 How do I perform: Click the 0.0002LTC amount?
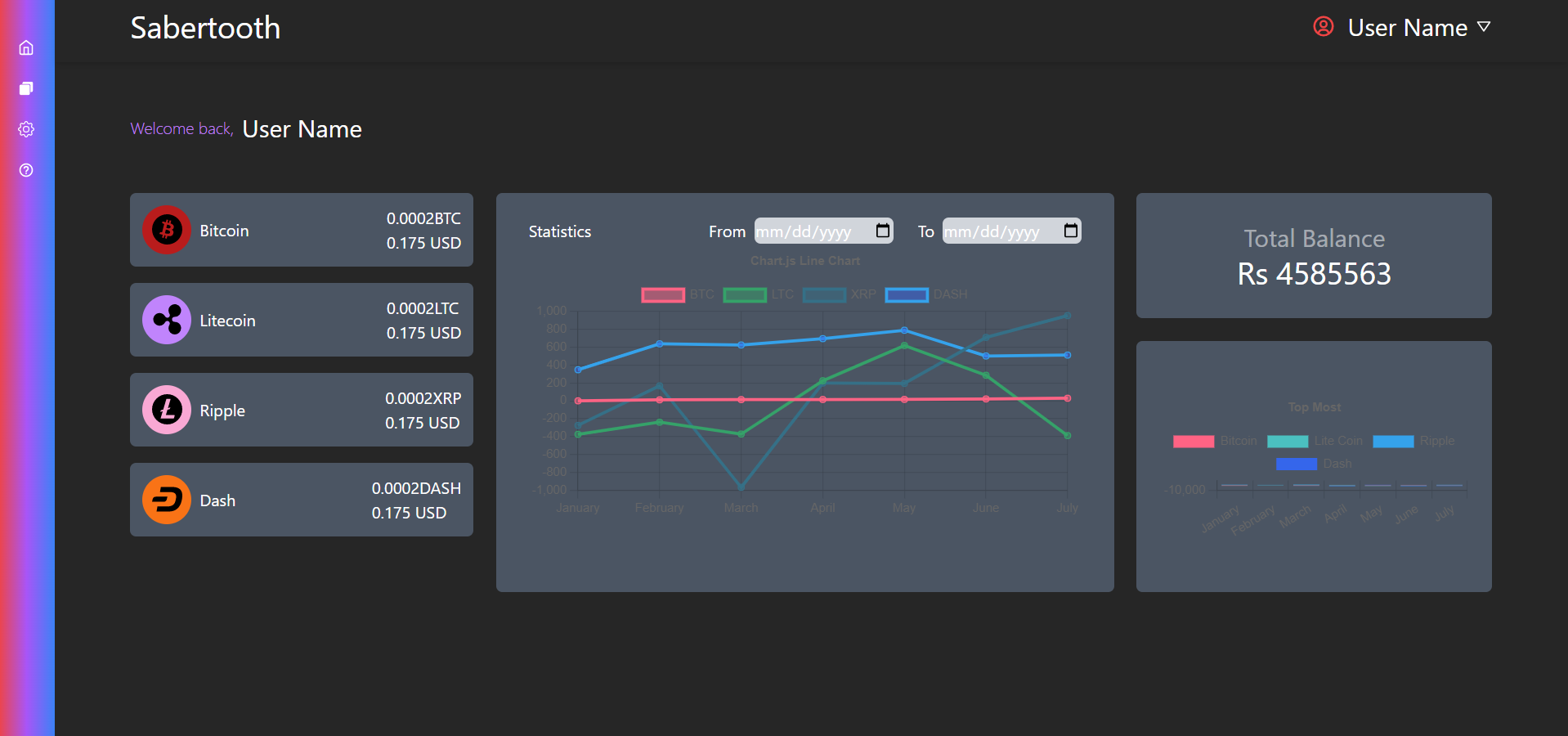click(423, 308)
